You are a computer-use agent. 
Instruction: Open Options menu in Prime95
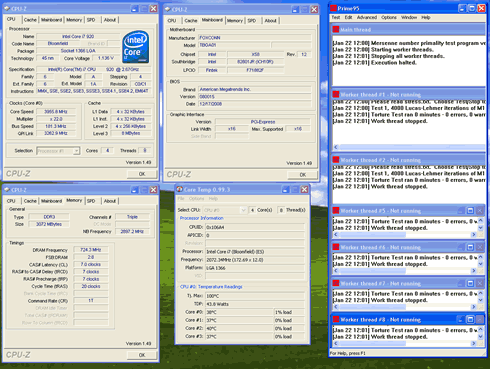(389, 17)
